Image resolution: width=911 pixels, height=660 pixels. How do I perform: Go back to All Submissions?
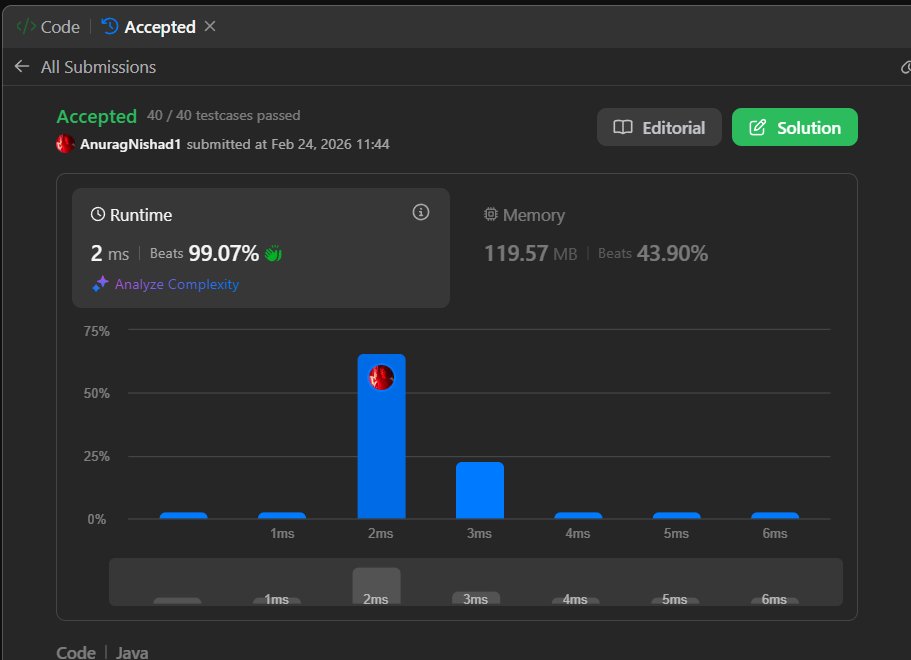click(x=98, y=67)
